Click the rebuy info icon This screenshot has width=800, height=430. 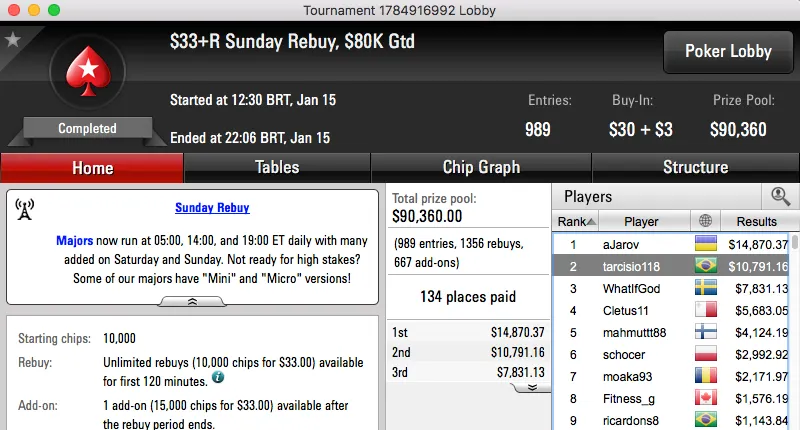point(217,378)
